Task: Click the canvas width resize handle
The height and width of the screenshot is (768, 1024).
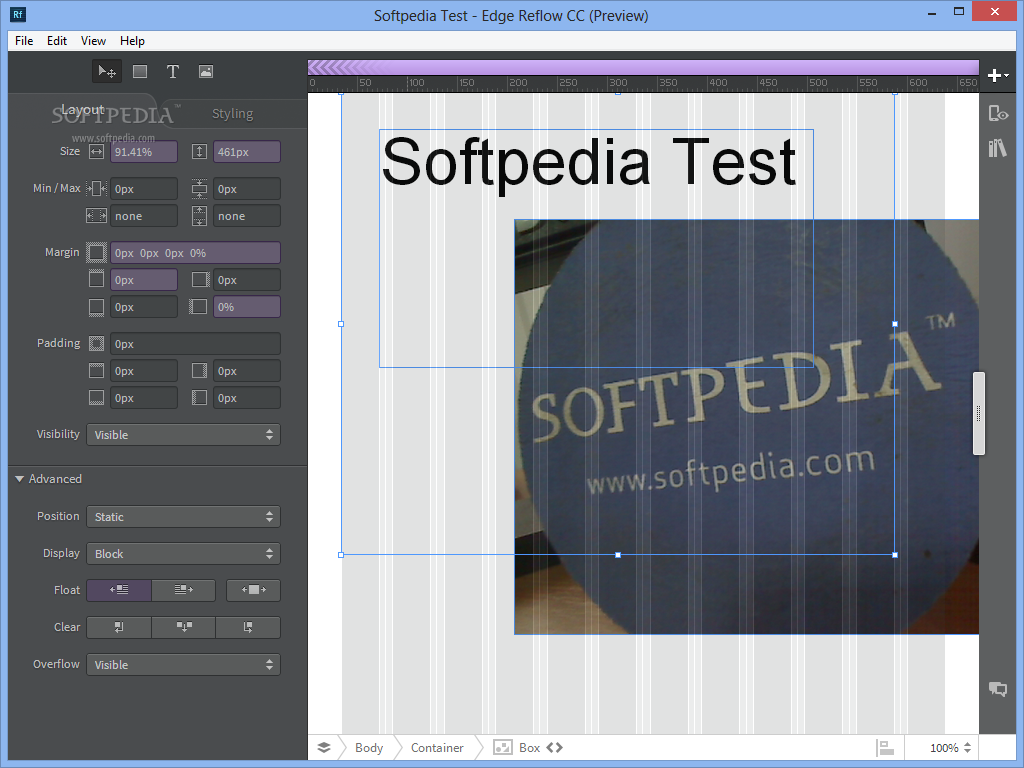Action: coord(978,413)
